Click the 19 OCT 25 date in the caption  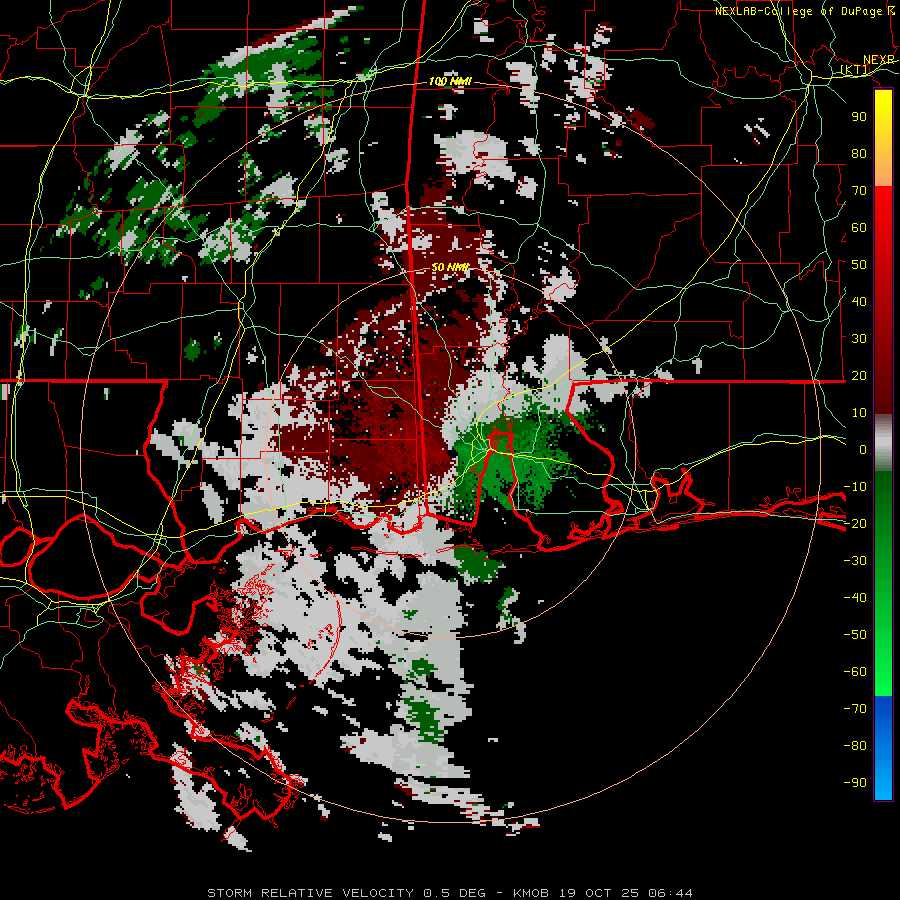click(598, 893)
